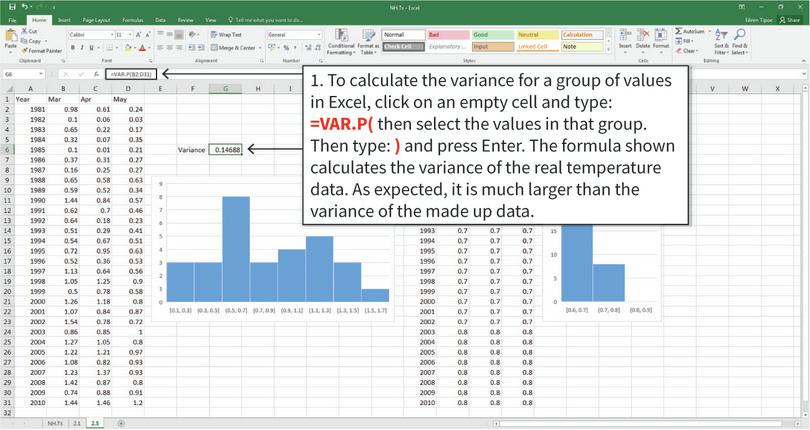This screenshot has width=810, height=430.
Task: Open the General number format dropdown
Action: [319, 35]
